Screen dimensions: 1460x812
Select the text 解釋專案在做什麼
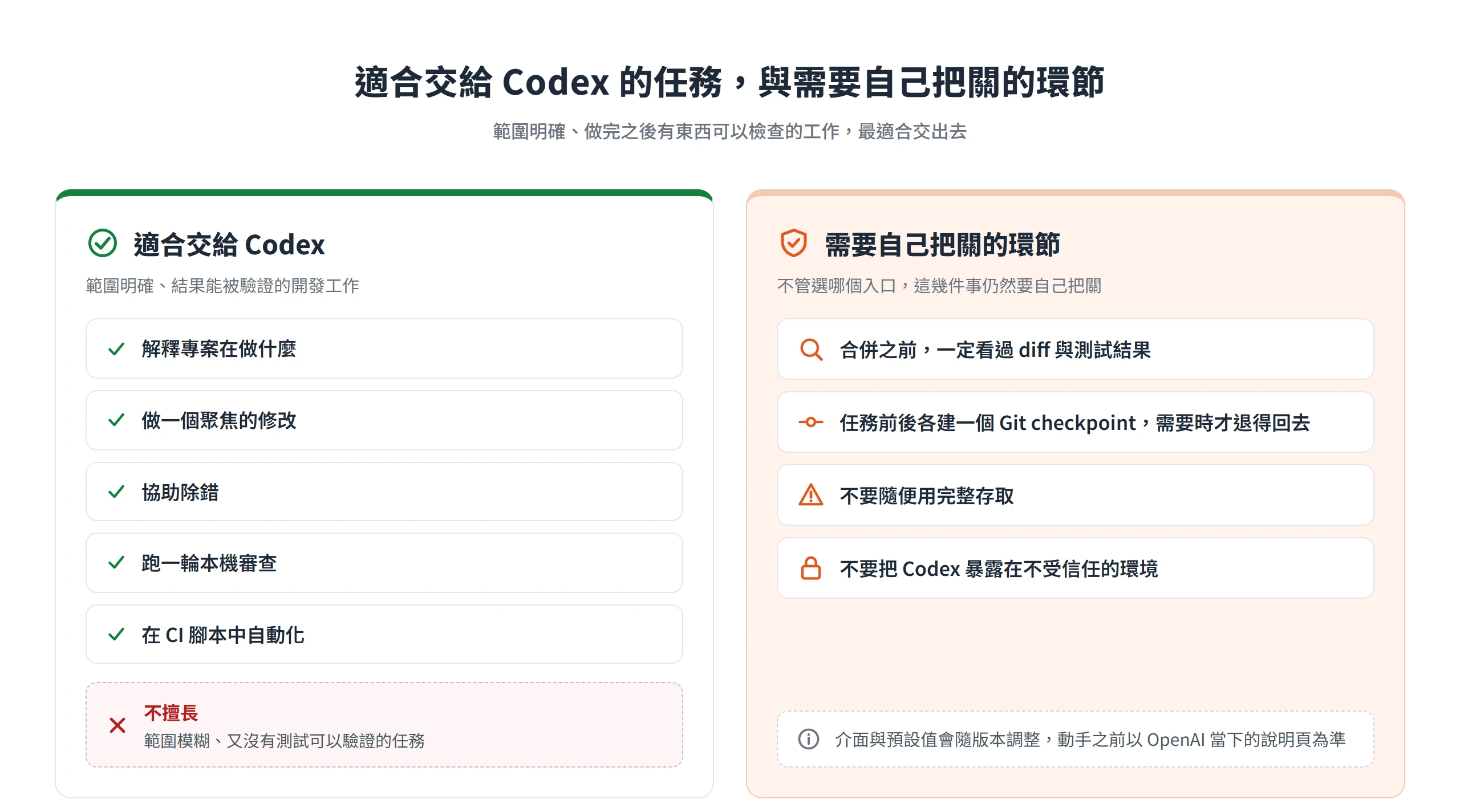[x=219, y=349]
